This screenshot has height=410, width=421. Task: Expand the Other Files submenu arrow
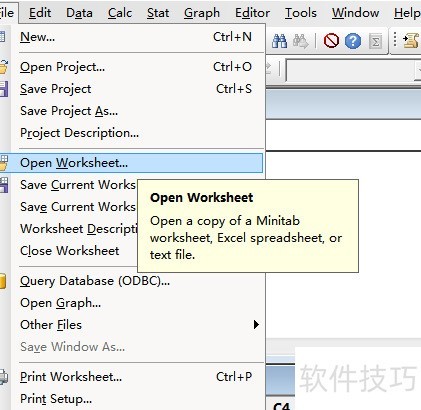click(x=256, y=324)
